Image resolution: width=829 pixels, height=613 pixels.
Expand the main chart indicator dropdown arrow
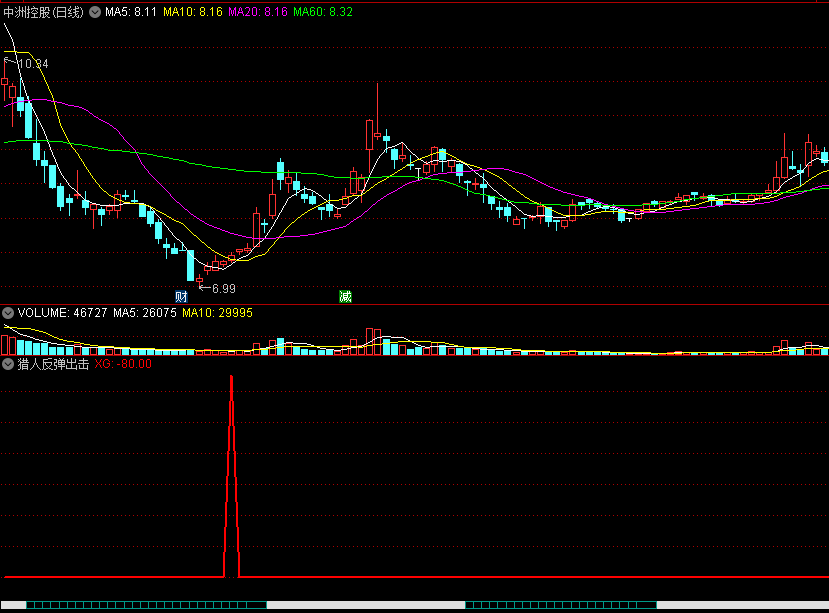tap(95, 12)
